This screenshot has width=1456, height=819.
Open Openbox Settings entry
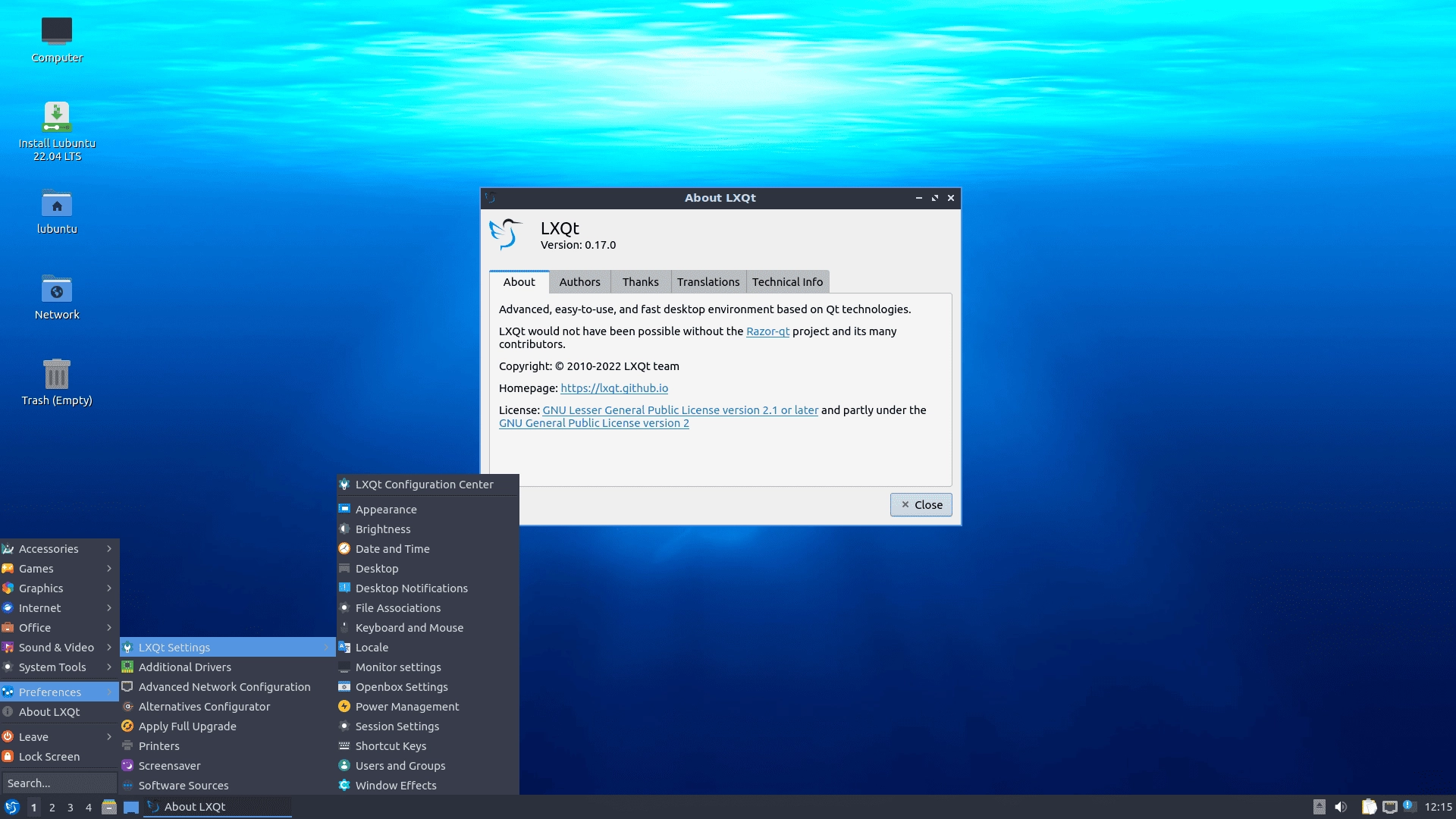pyautogui.click(x=428, y=686)
